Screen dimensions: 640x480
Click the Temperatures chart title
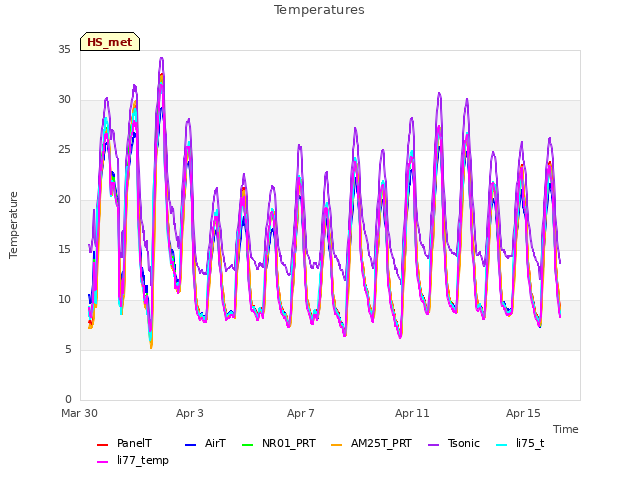319,10
